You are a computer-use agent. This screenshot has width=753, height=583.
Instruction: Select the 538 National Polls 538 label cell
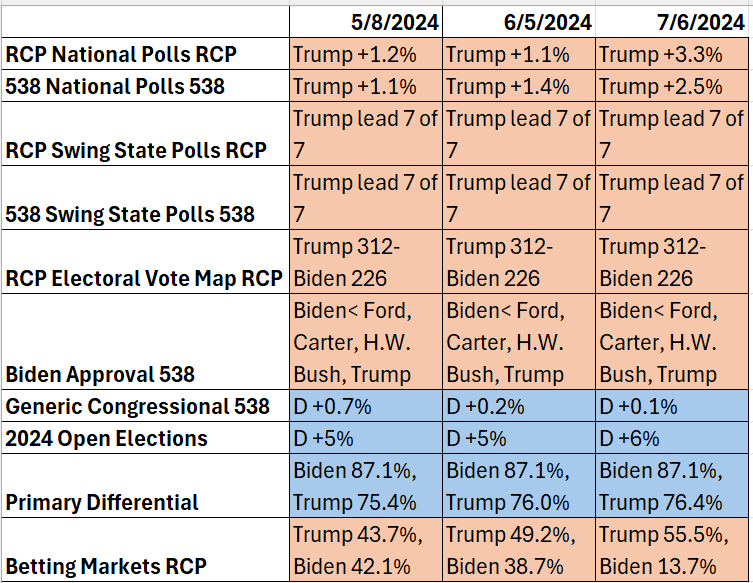116,86
